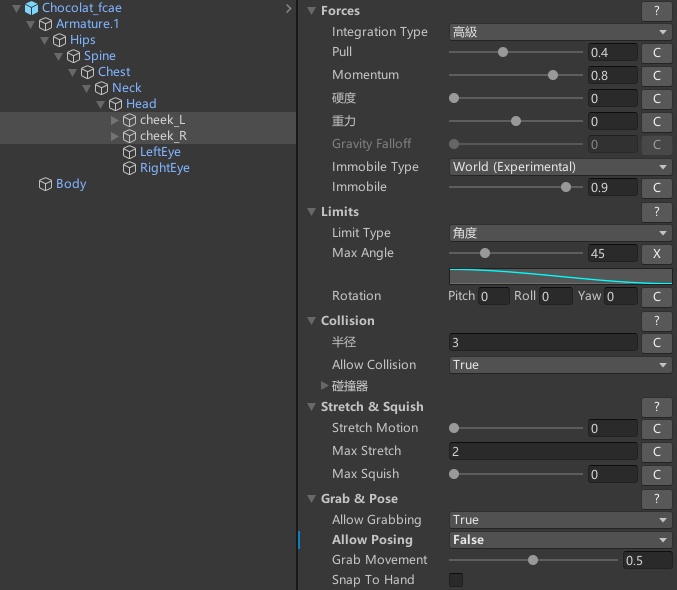Select the RightEye item in hierarchy
Screen dimensions: 677x590
[164, 168]
